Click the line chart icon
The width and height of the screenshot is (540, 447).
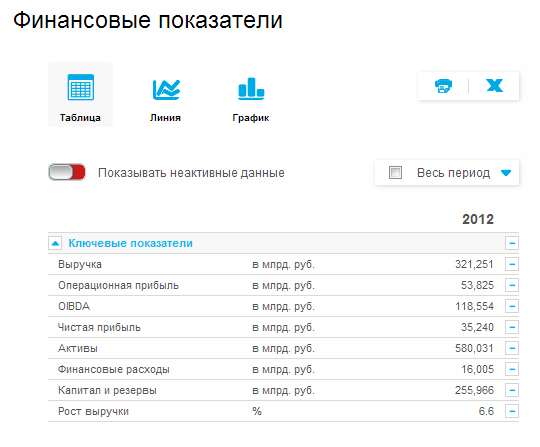coord(166,89)
